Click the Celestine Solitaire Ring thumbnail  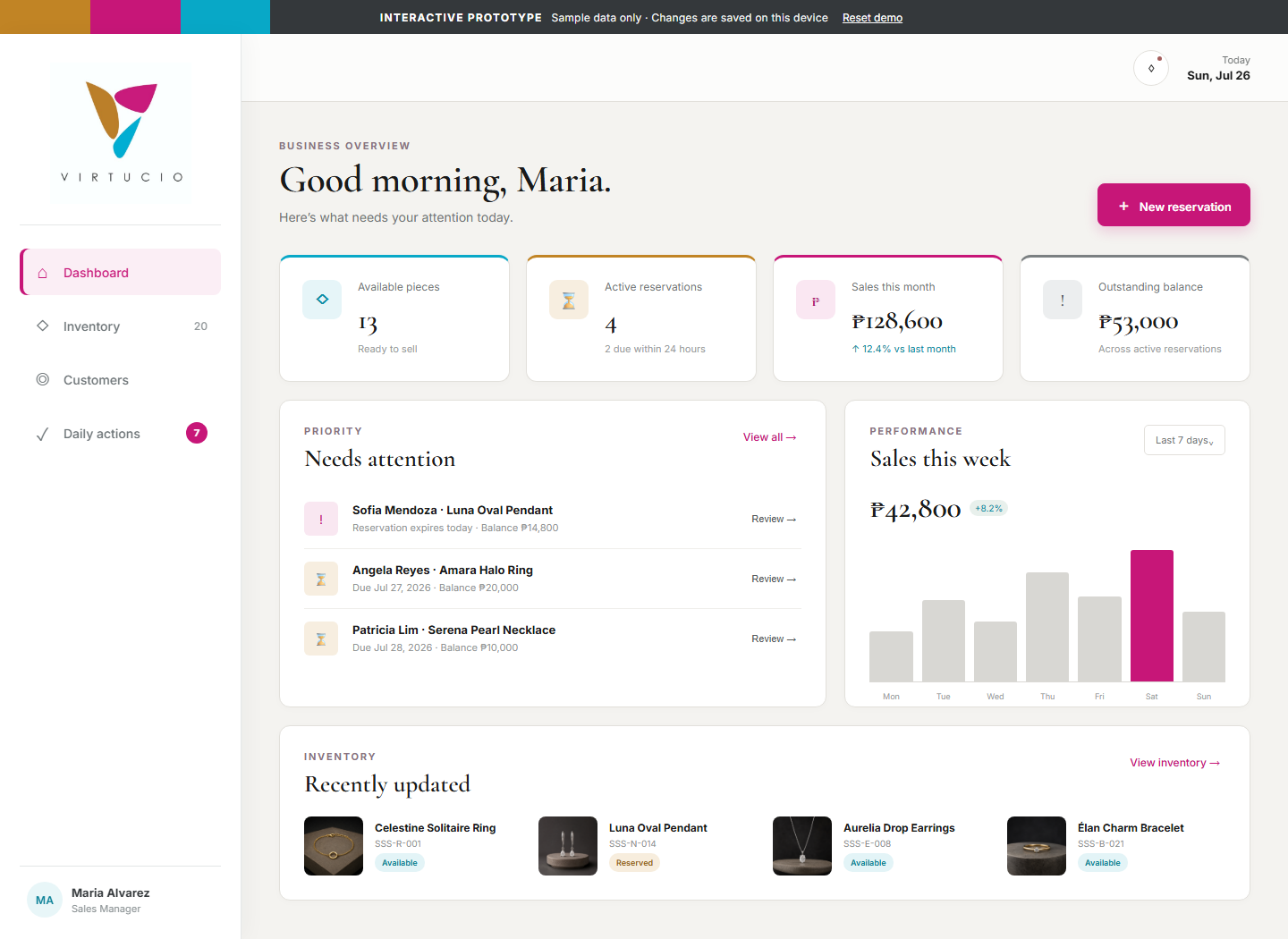(x=334, y=846)
